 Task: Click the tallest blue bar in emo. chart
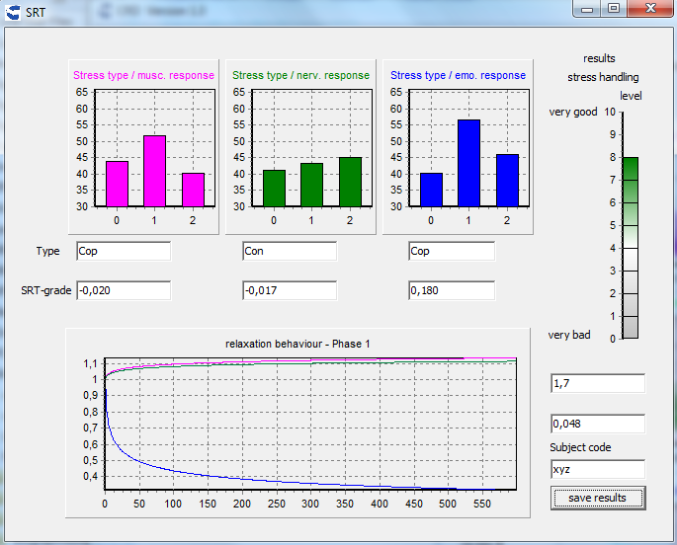coord(469,163)
